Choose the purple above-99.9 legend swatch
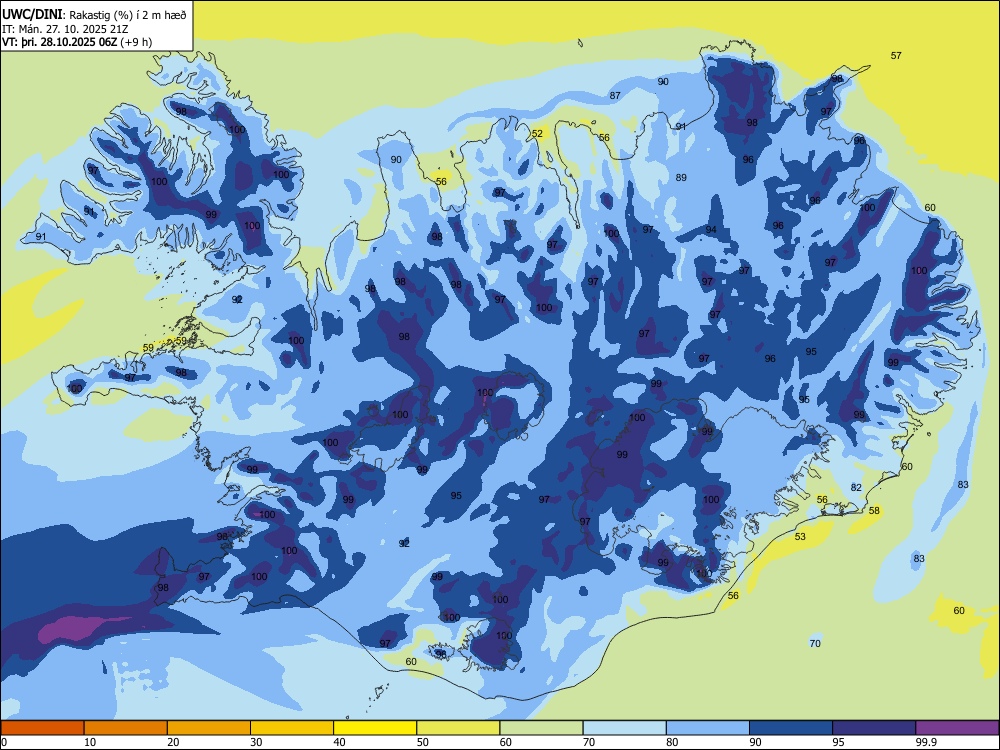 pos(957,728)
